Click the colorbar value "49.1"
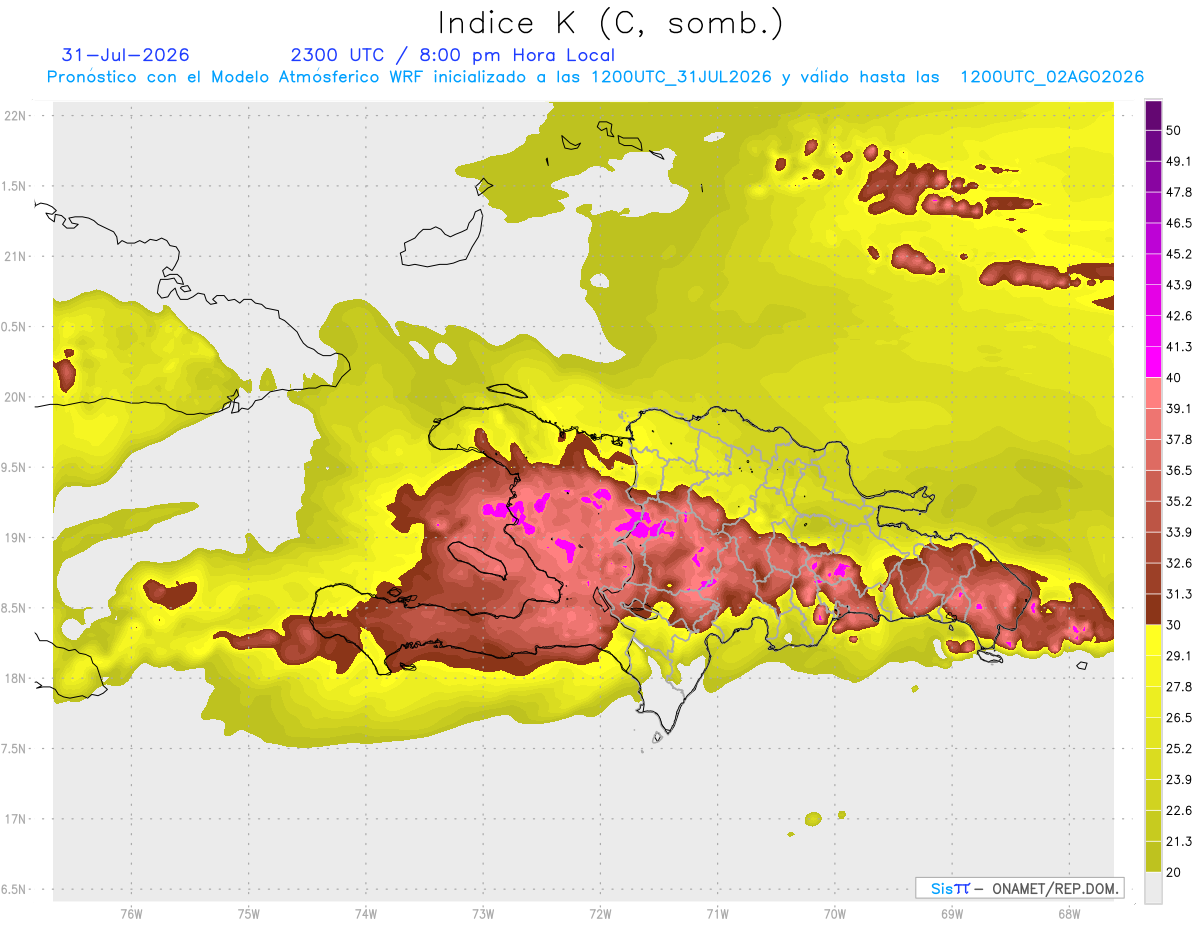Image resolution: width=1200 pixels, height=927 pixels. (x=1178, y=161)
